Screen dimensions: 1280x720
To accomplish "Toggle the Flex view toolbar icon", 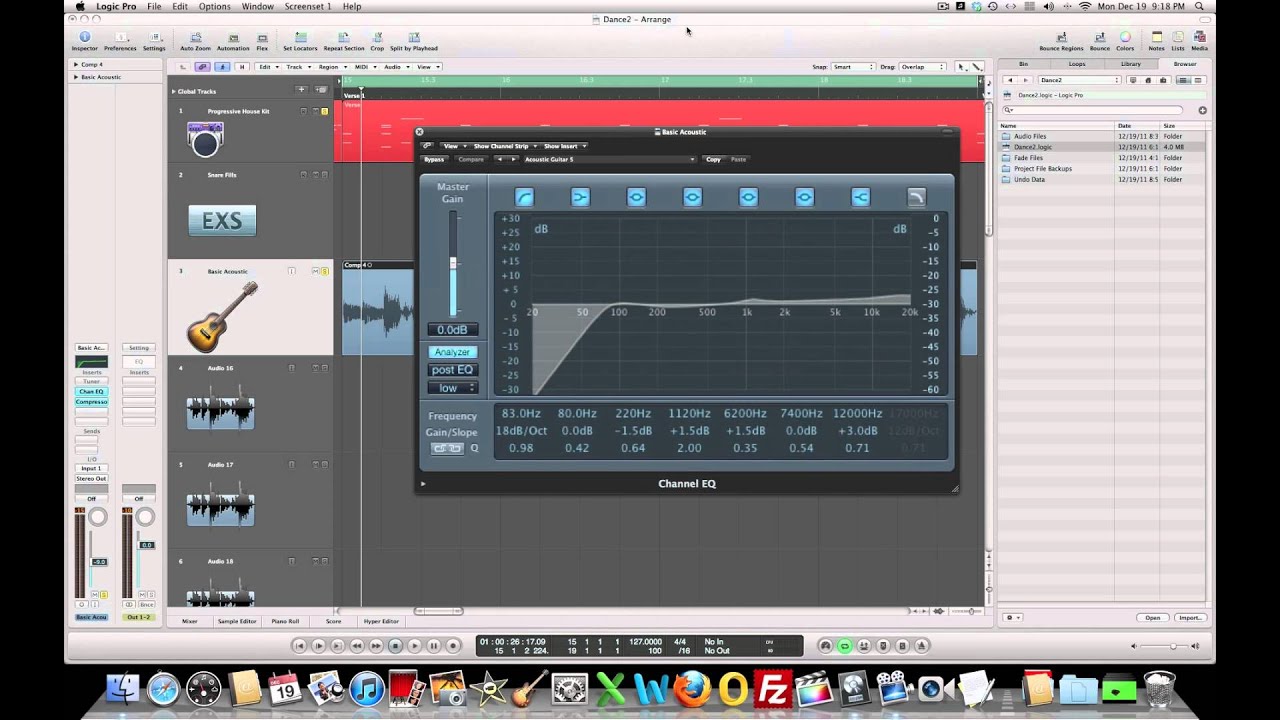I will (x=262, y=40).
